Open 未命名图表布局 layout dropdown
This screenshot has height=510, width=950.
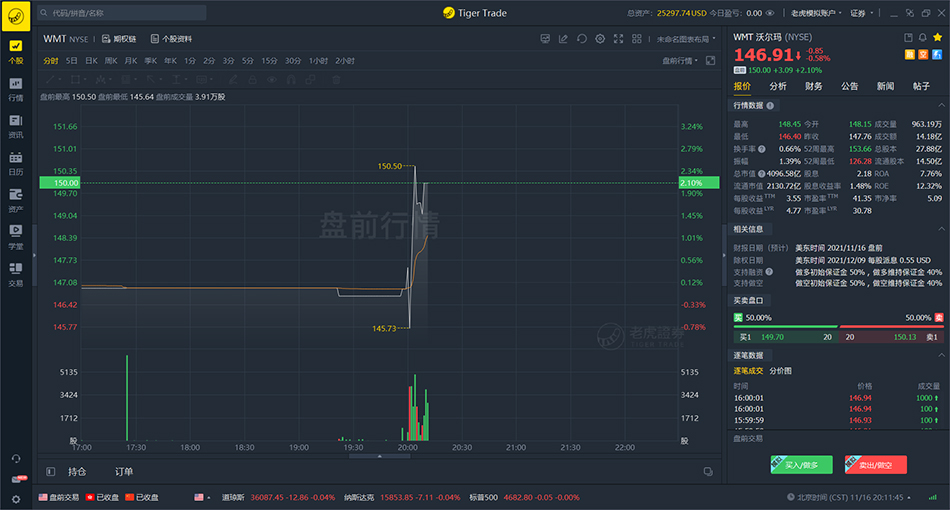[x=686, y=39]
